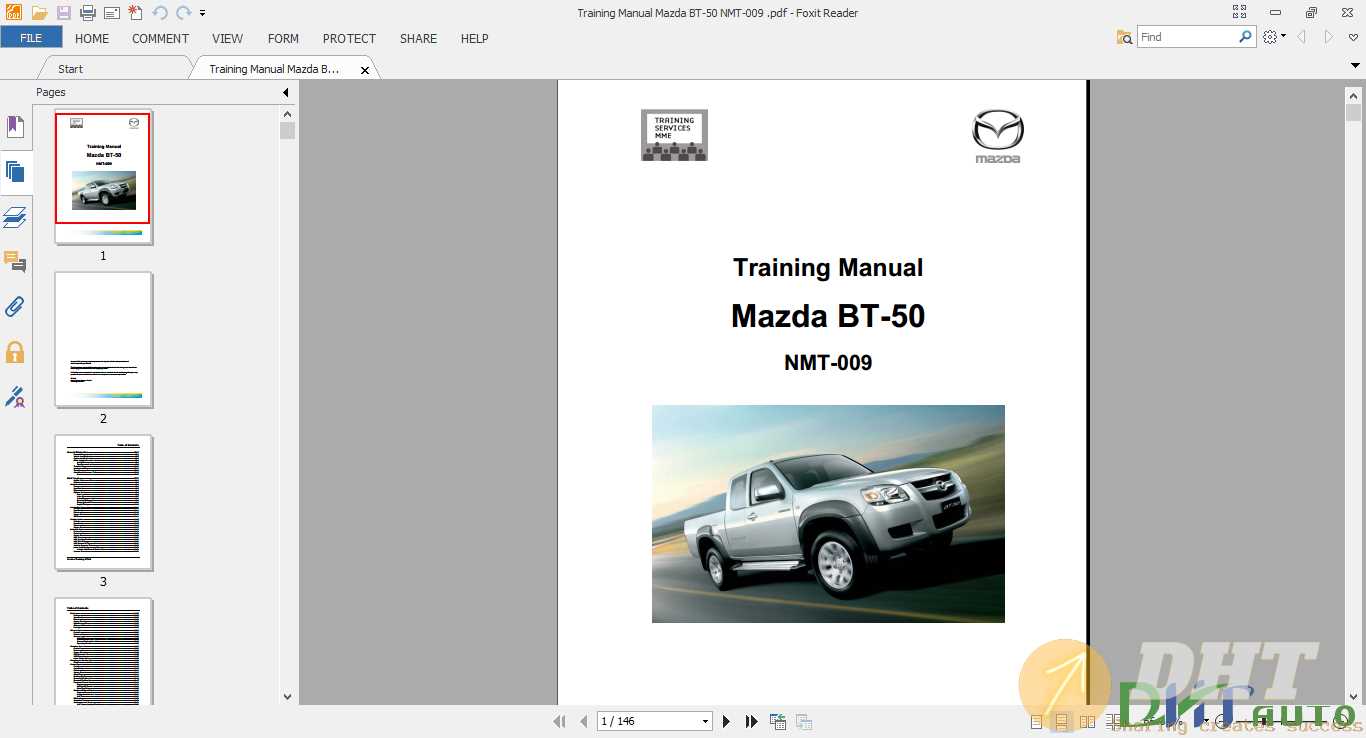This screenshot has height=738, width=1366.
Task: Toggle the four-arrow full screen icon
Action: [1240, 13]
